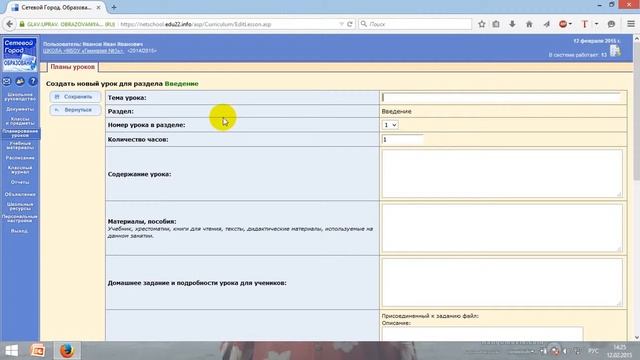
Task: Open the mail envelope icon in sidebar
Action: 7,82
